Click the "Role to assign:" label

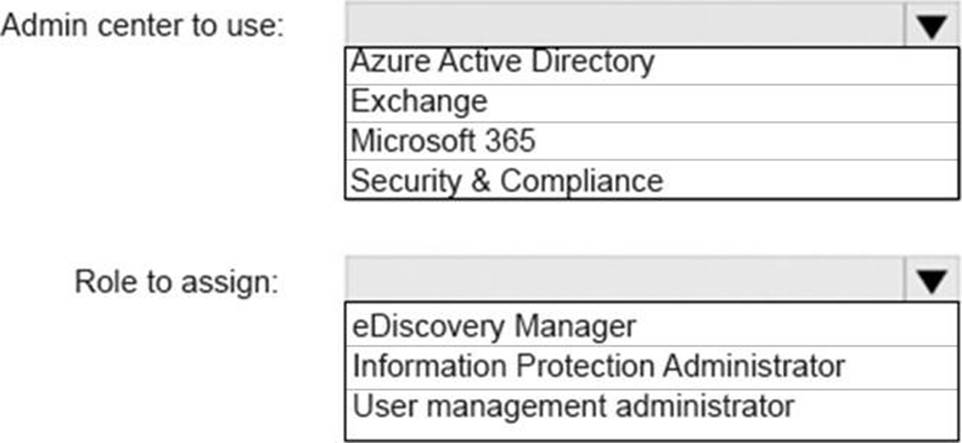coord(175,283)
